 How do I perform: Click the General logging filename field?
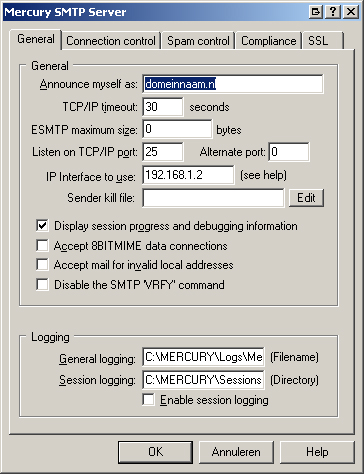203,357
